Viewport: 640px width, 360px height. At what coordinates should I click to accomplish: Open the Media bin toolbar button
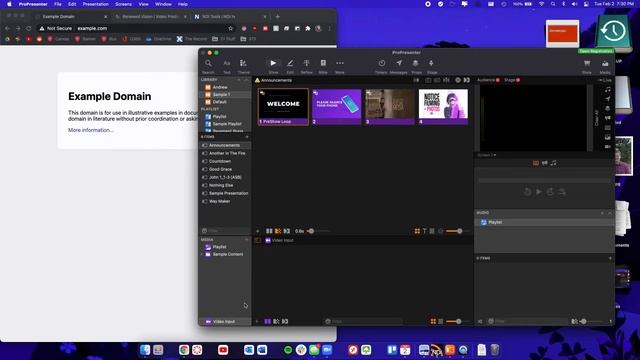coord(605,66)
